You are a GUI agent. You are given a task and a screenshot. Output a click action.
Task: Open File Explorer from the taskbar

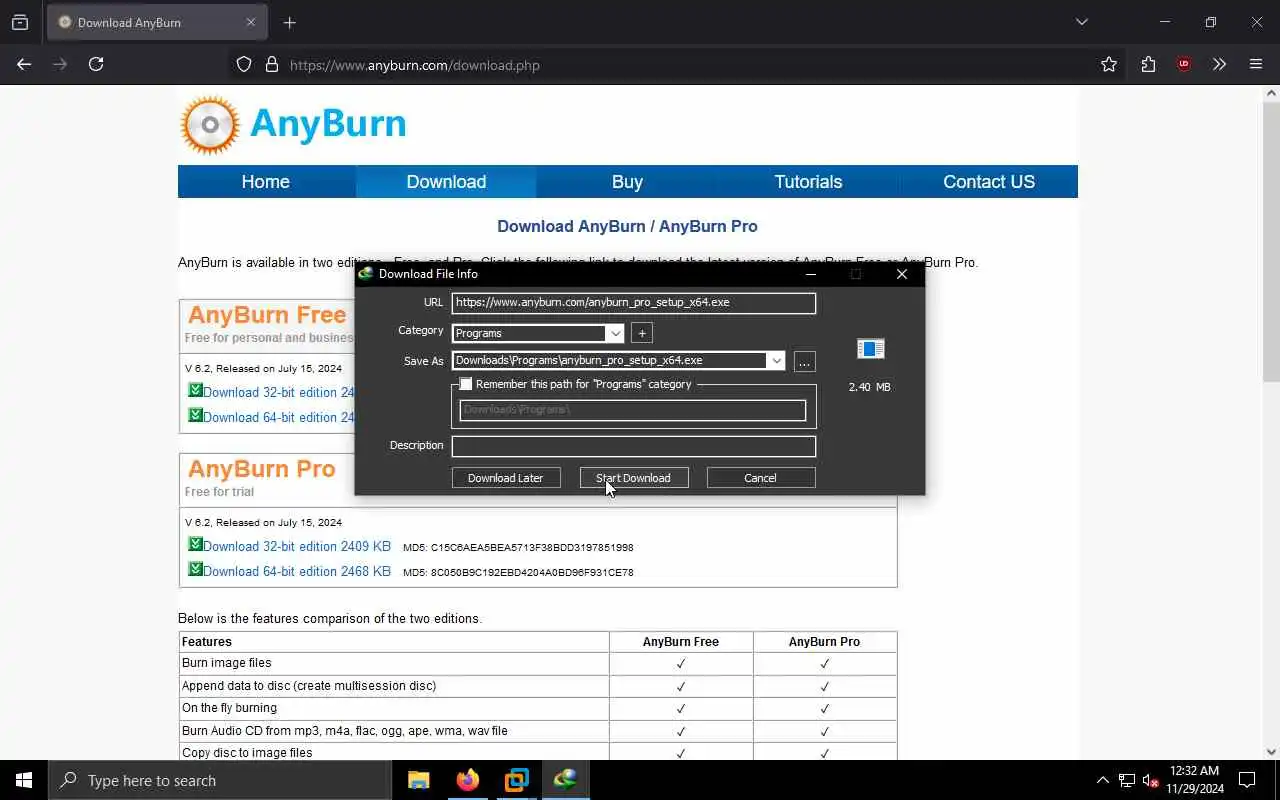click(x=418, y=780)
